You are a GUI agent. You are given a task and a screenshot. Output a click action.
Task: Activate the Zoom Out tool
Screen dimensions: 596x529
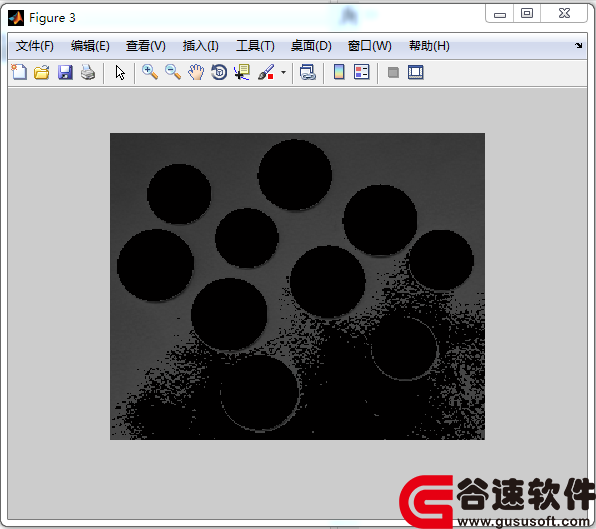[x=173, y=72]
